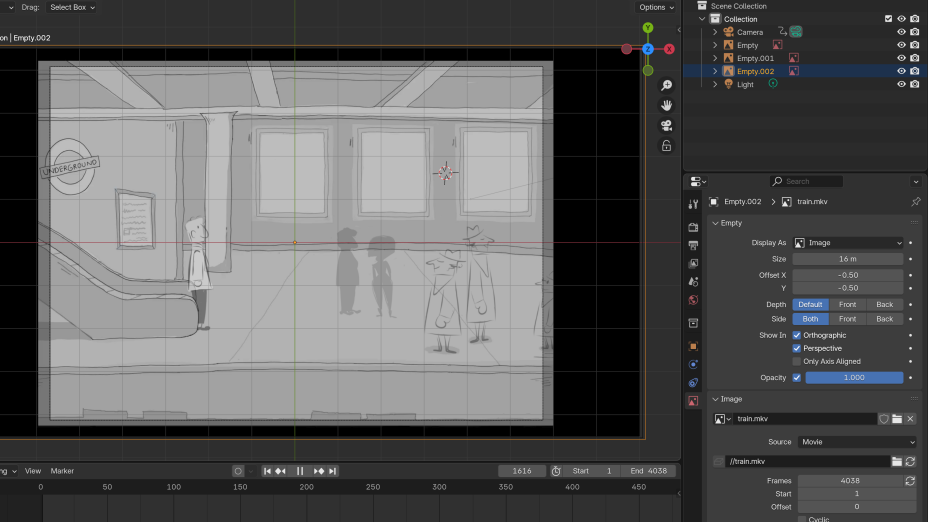This screenshot has height=522, width=928.
Task: Open the Collection properties tab
Action: point(693,323)
